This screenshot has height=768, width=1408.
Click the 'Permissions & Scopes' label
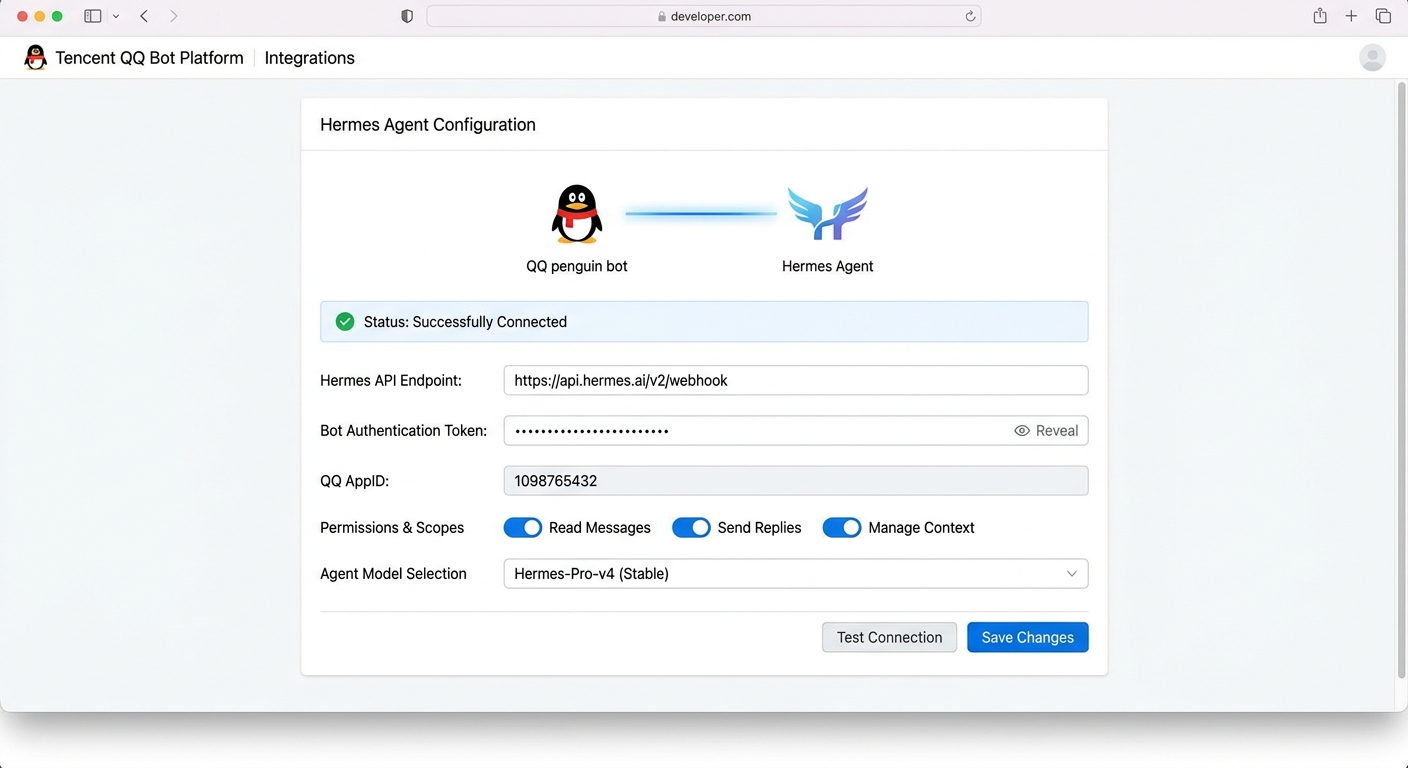[x=392, y=528]
